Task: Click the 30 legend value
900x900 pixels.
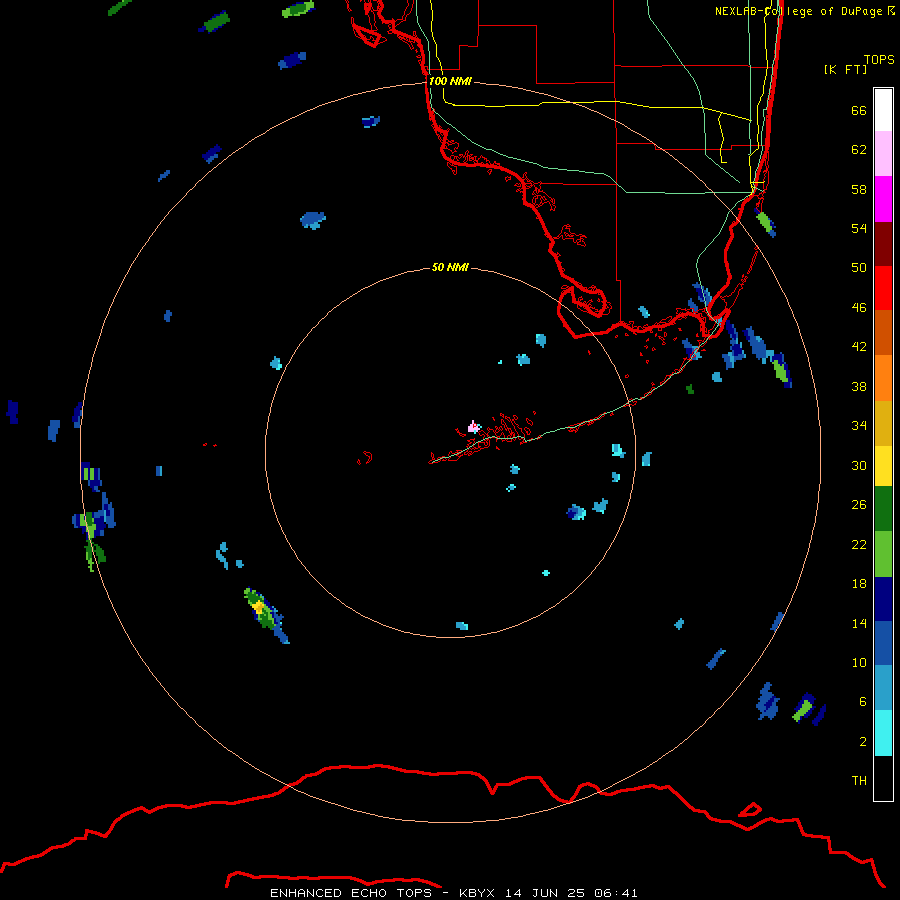Action: coord(859,465)
